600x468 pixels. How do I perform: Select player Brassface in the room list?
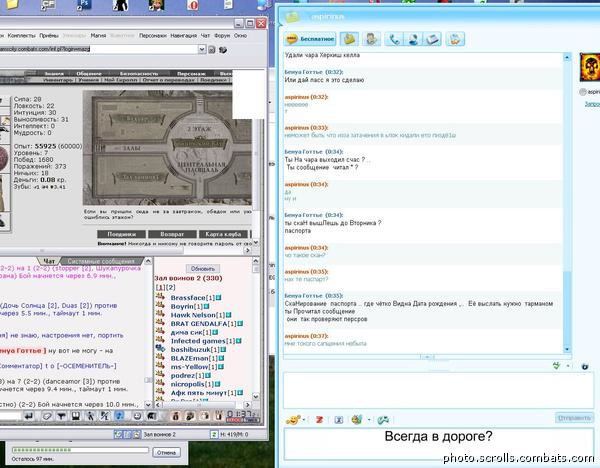pyautogui.click(x=188, y=298)
